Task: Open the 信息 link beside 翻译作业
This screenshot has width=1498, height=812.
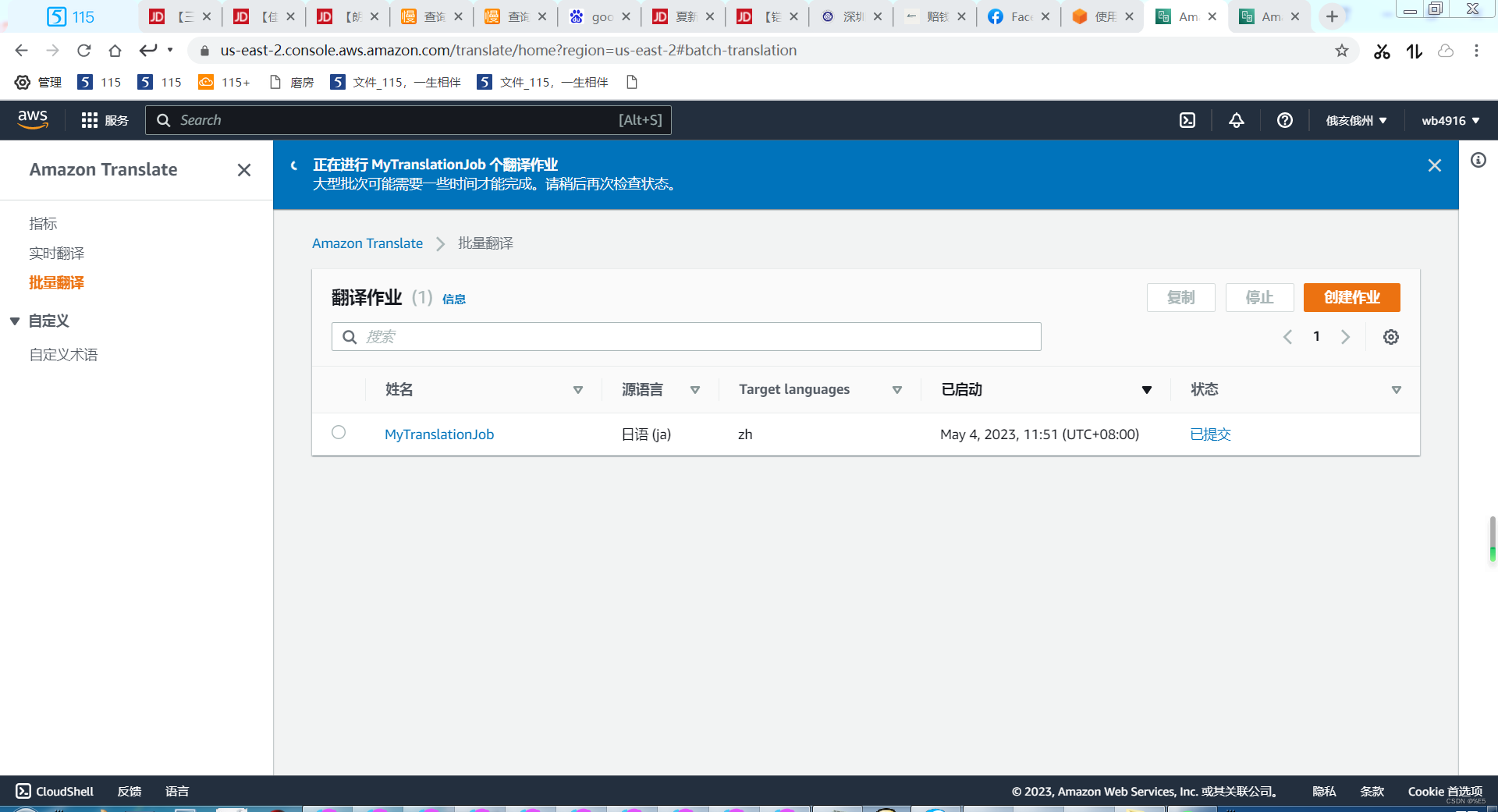Action: tap(454, 299)
